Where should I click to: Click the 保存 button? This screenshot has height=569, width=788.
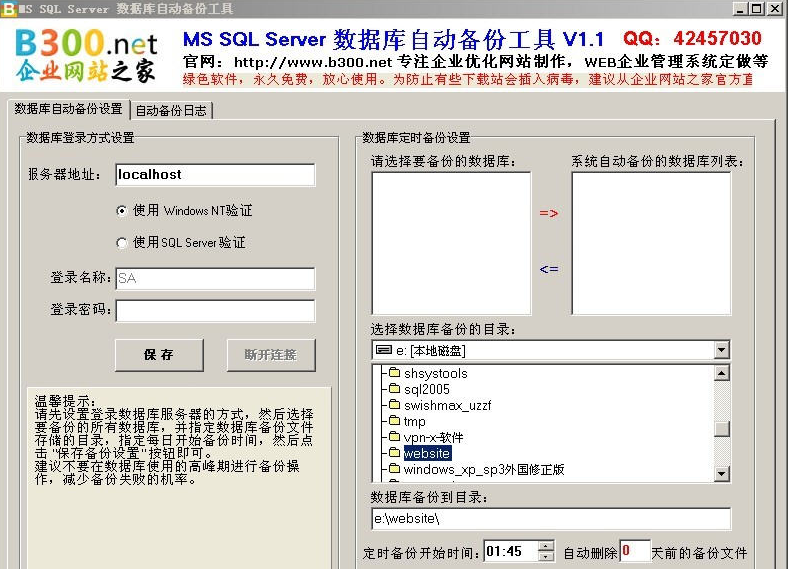click(159, 355)
